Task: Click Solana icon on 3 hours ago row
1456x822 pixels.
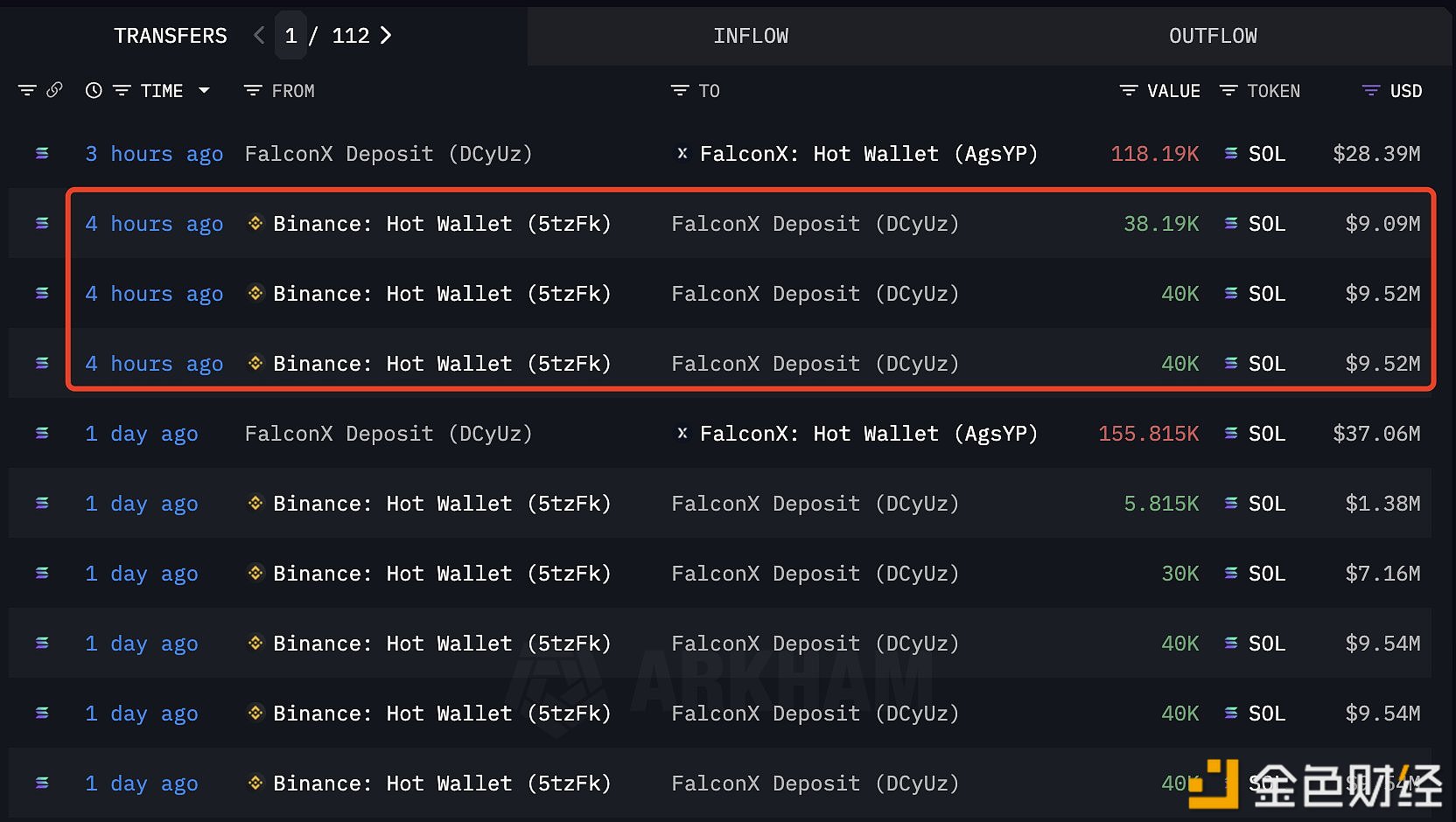Action: [42, 153]
